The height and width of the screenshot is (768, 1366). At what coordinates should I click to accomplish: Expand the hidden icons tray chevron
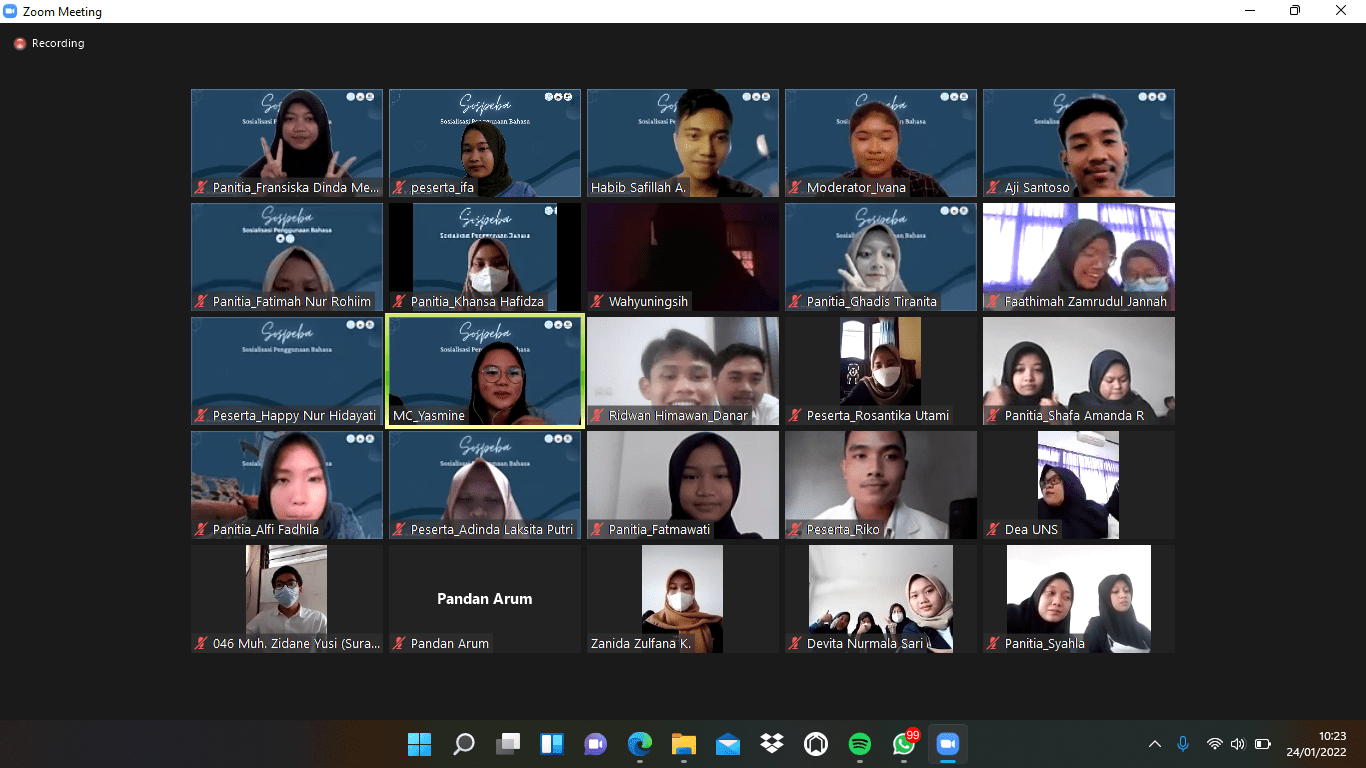point(1155,744)
